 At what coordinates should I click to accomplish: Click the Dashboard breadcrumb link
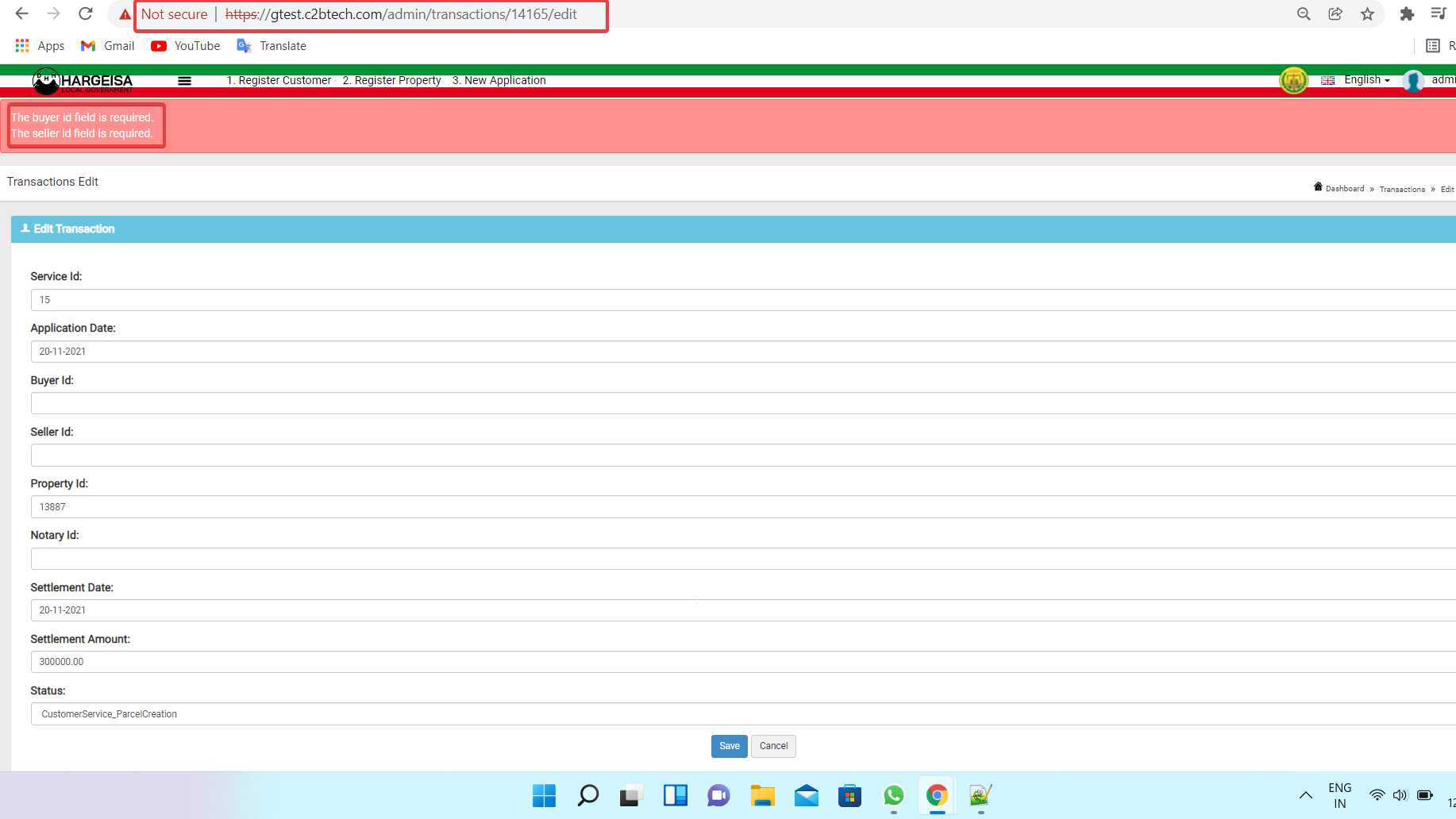point(1339,188)
